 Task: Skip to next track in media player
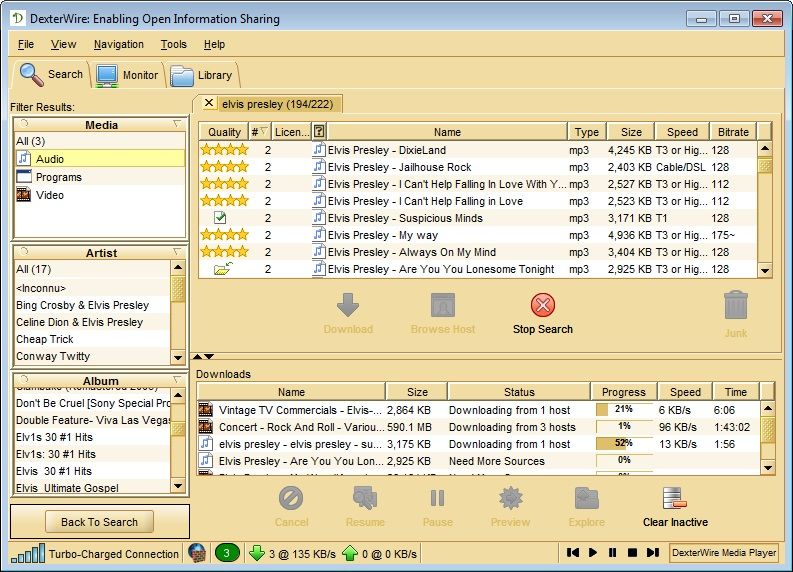pyautogui.click(x=653, y=553)
